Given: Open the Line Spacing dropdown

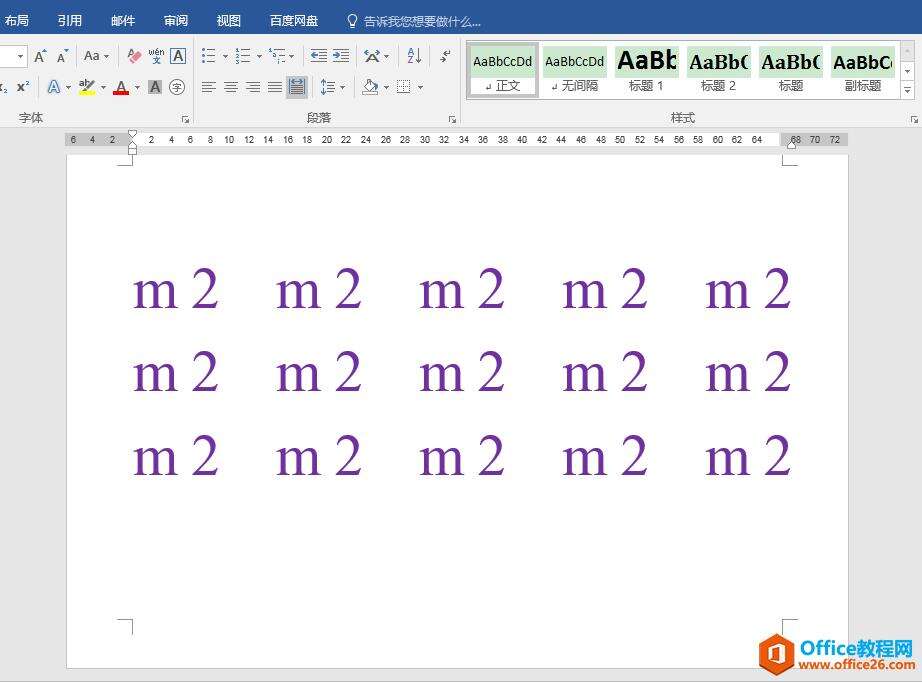Looking at the screenshot, I should coord(342,87).
